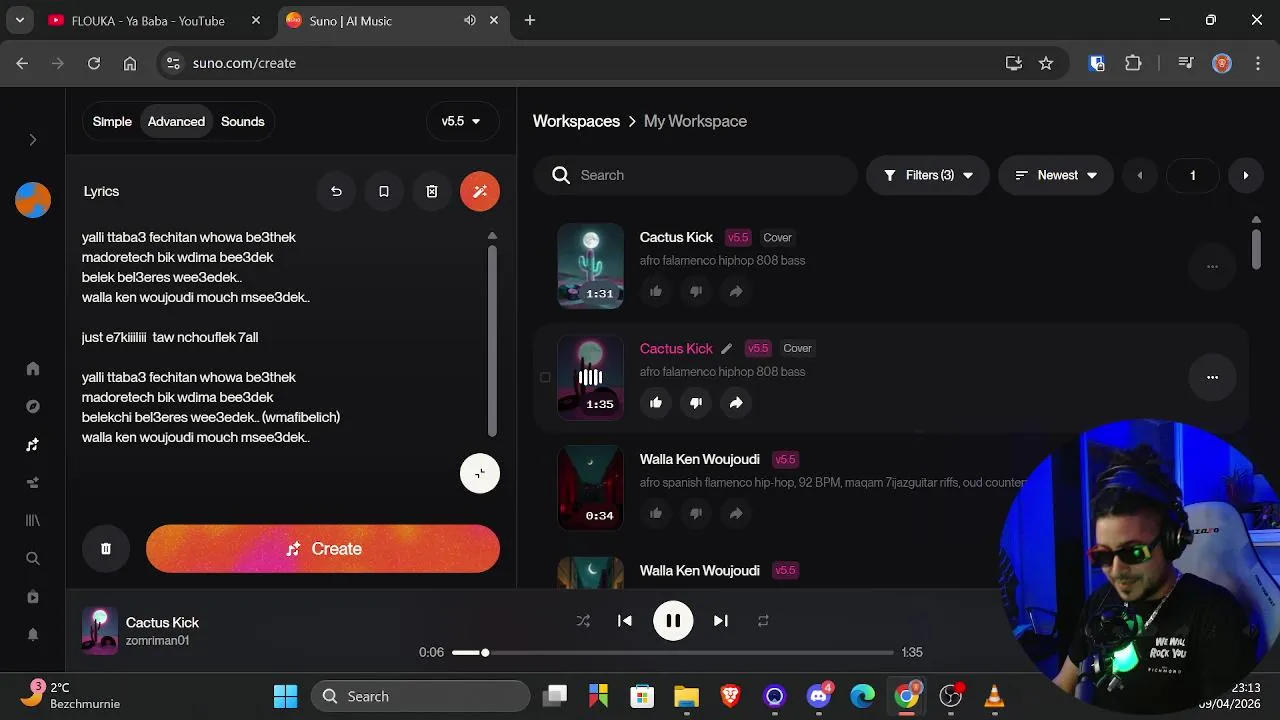Open Chrome media control icon in toolbar
This screenshot has height=720, width=1280.
click(x=1186, y=63)
